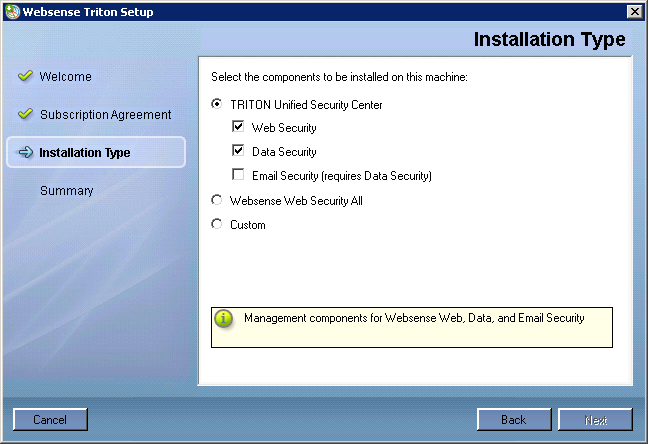Click the green checkmark beside Welcome
This screenshot has height=444, width=648.
tap(25, 76)
